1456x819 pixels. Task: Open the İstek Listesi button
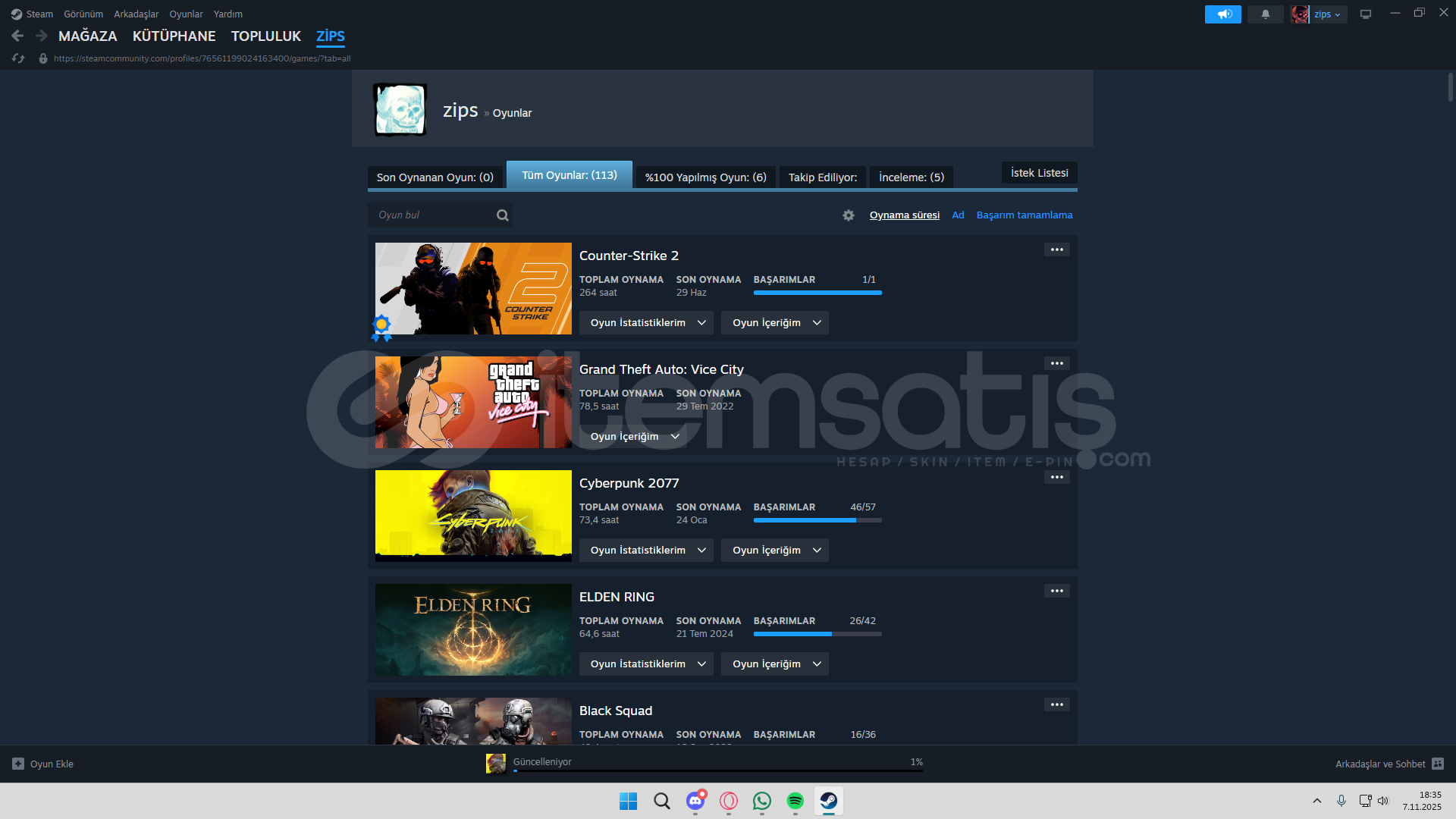(1039, 173)
